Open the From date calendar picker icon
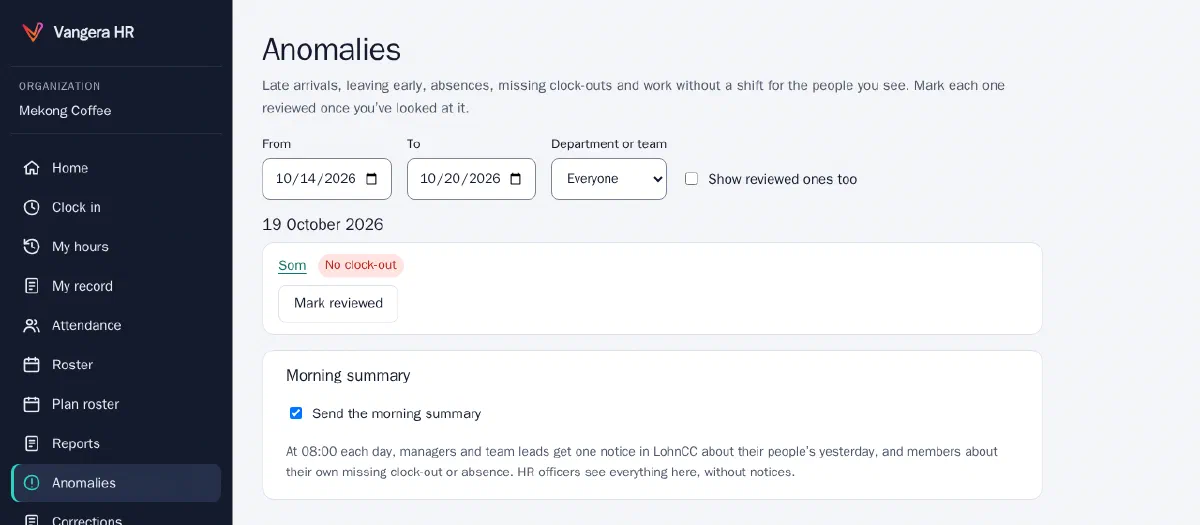 point(372,179)
